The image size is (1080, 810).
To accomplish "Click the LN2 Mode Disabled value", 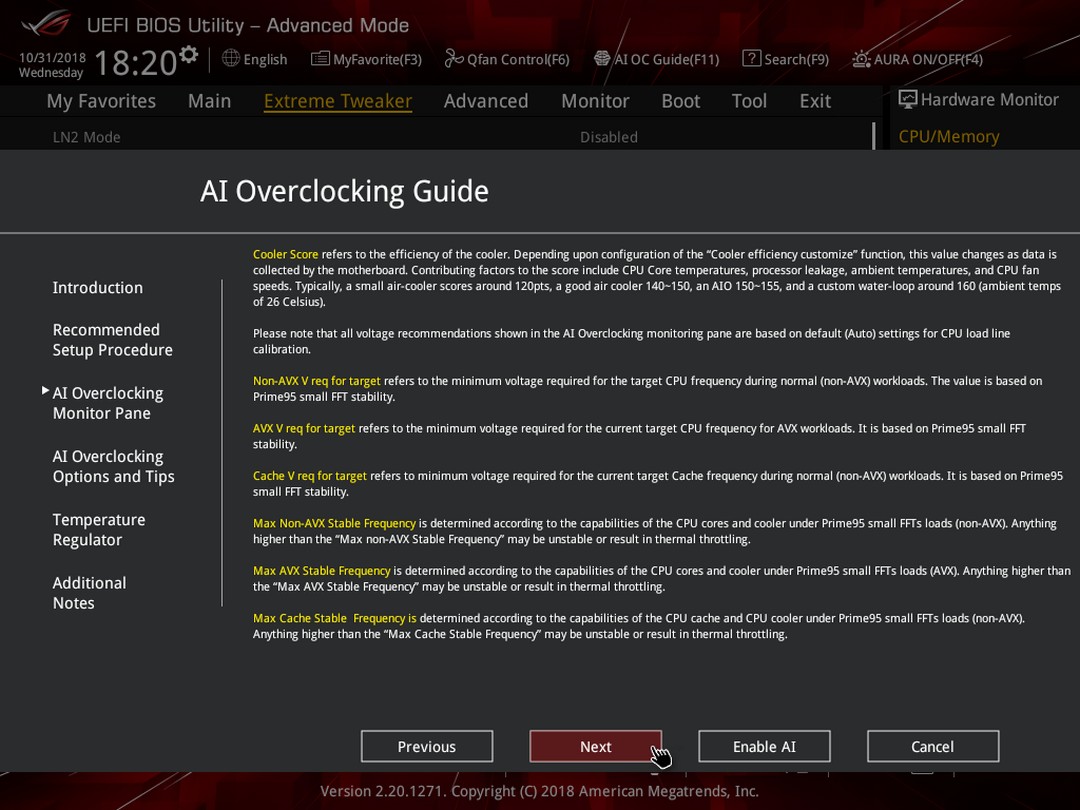I will (x=609, y=137).
